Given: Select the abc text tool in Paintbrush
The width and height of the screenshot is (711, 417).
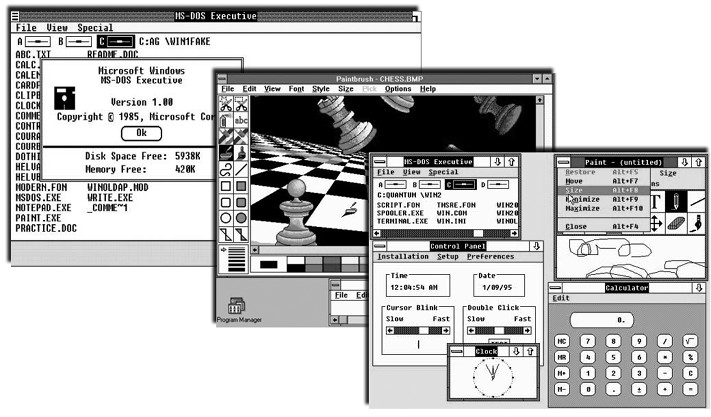Looking at the screenshot, I should 241,121.
